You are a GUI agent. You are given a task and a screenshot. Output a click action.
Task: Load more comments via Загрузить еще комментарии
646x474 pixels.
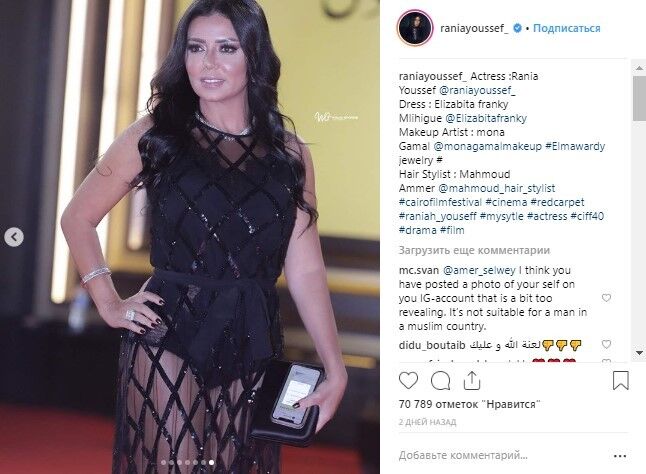pyautogui.click(x=474, y=250)
